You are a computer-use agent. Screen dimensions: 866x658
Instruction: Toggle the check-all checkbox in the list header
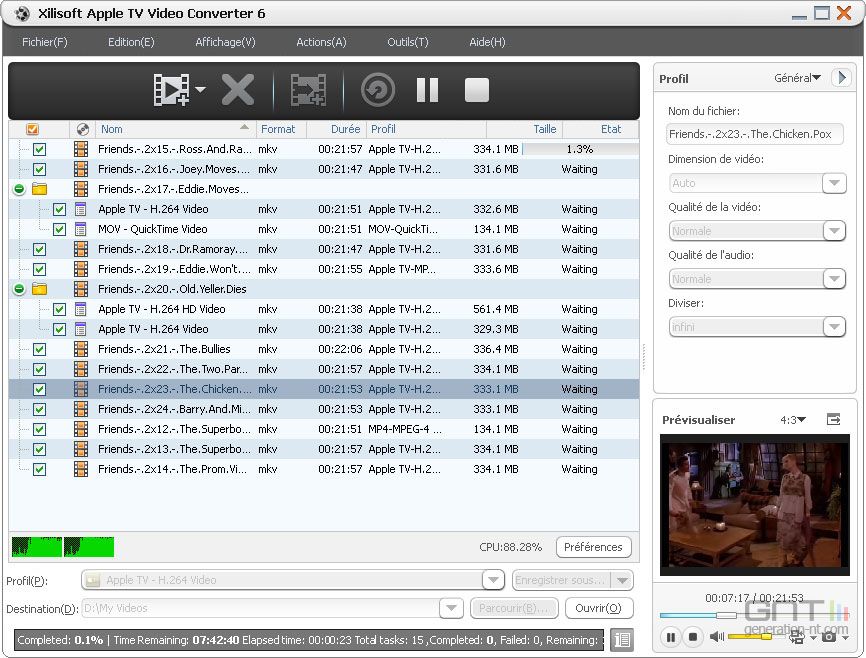[32, 129]
